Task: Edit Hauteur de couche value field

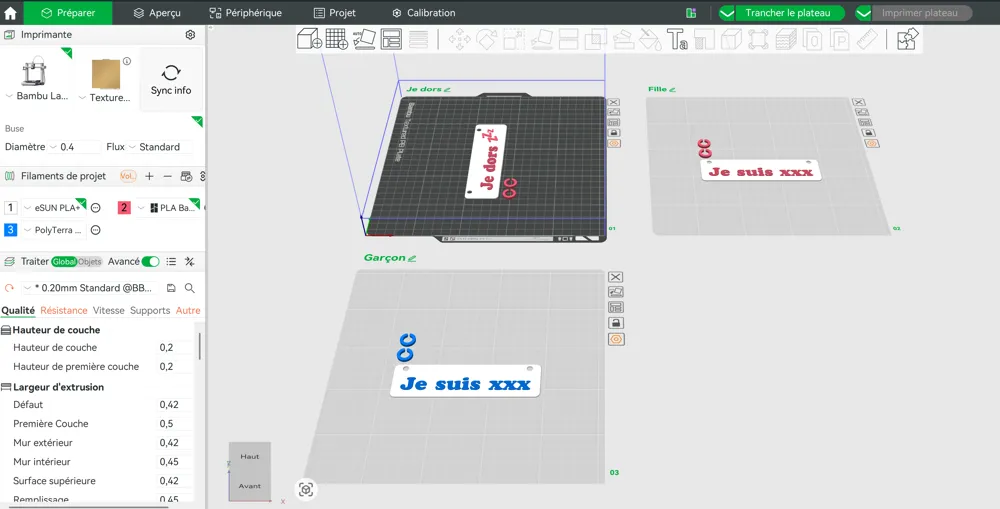Action: pyautogui.click(x=173, y=348)
